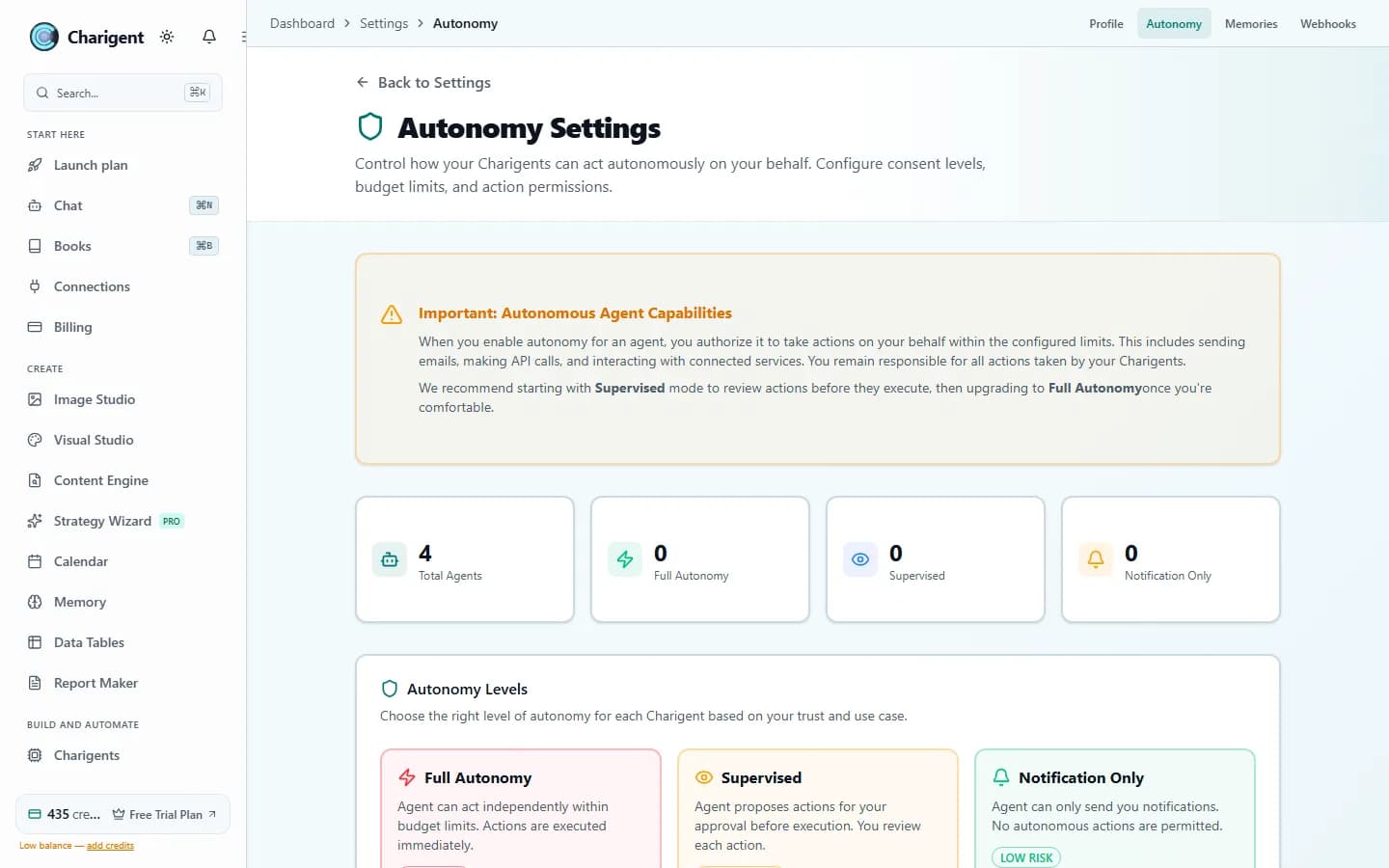
Task: Click the Notification Only bell stat icon
Action: coord(1096,559)
